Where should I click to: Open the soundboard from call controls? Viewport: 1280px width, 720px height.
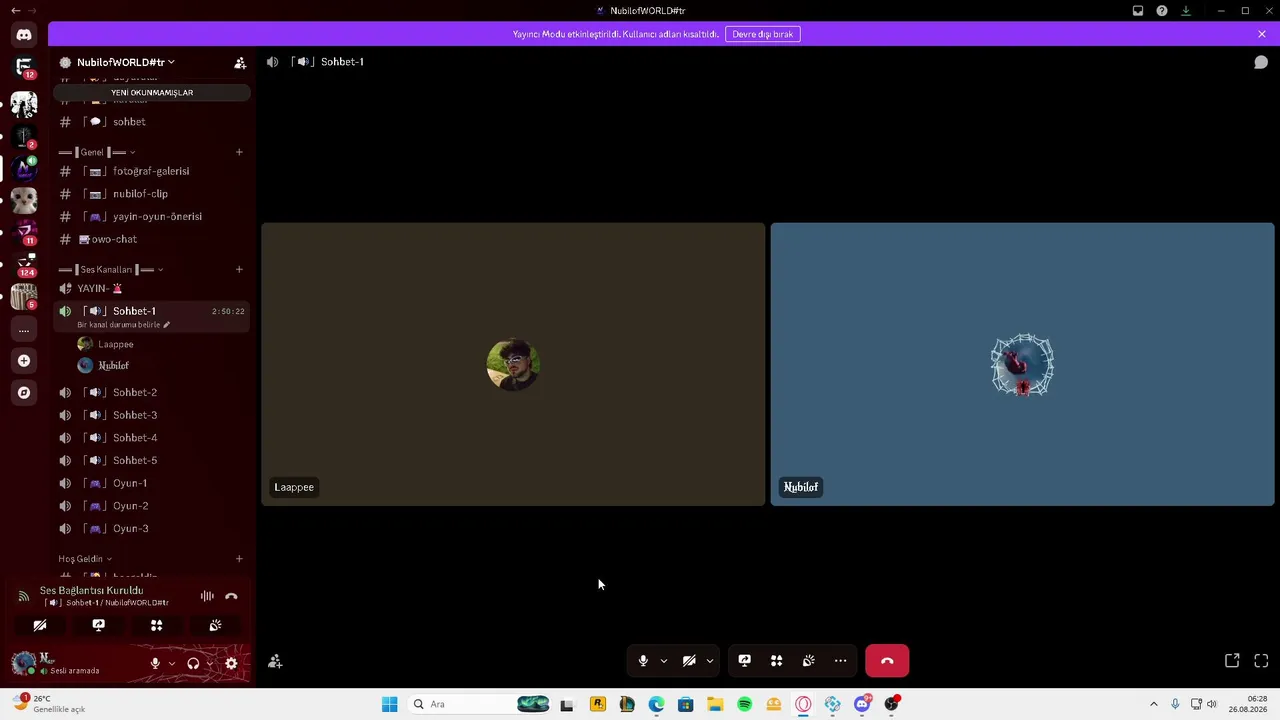(808, 661)
